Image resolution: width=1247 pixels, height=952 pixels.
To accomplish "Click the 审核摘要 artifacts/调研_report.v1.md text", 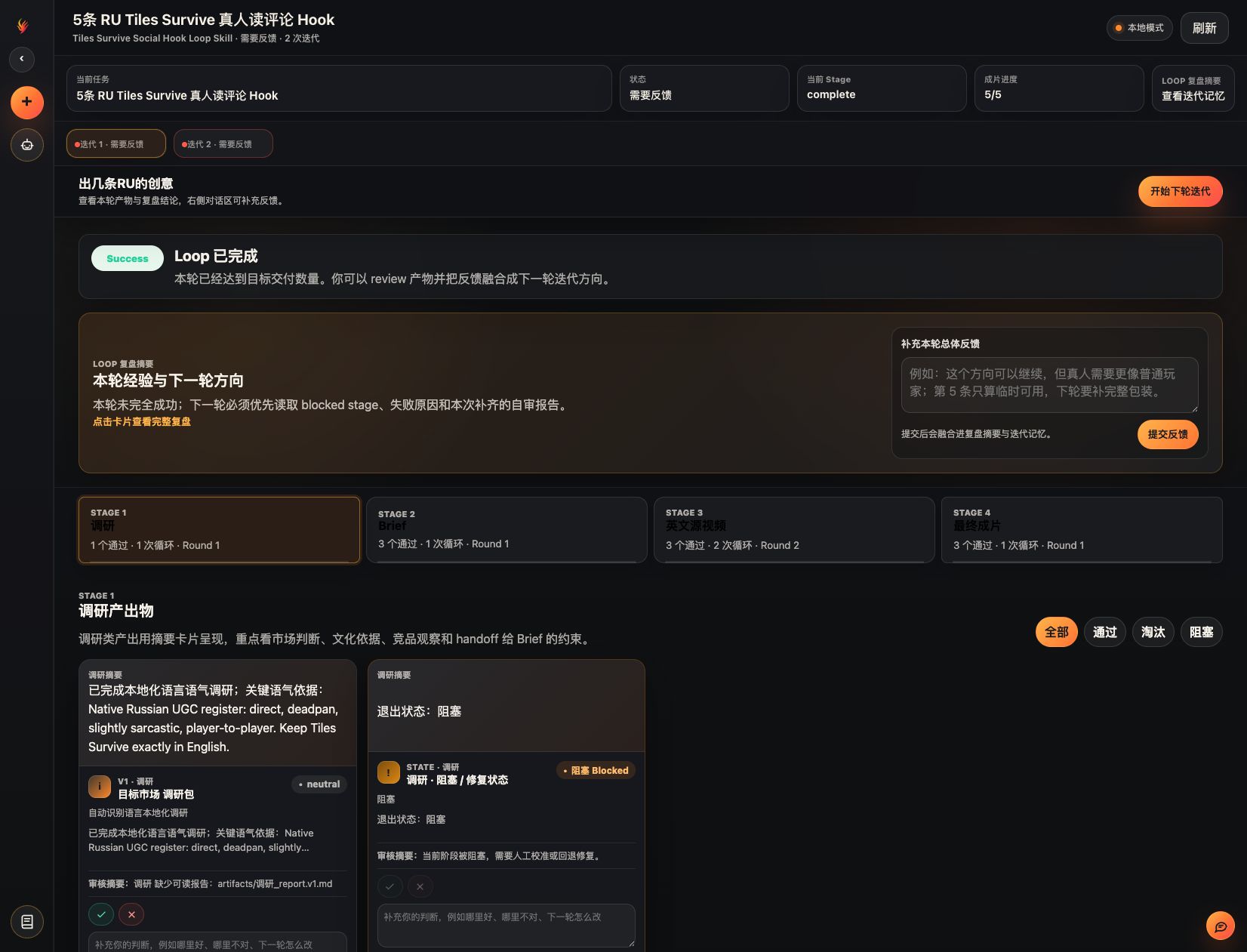I will [211, 884].
